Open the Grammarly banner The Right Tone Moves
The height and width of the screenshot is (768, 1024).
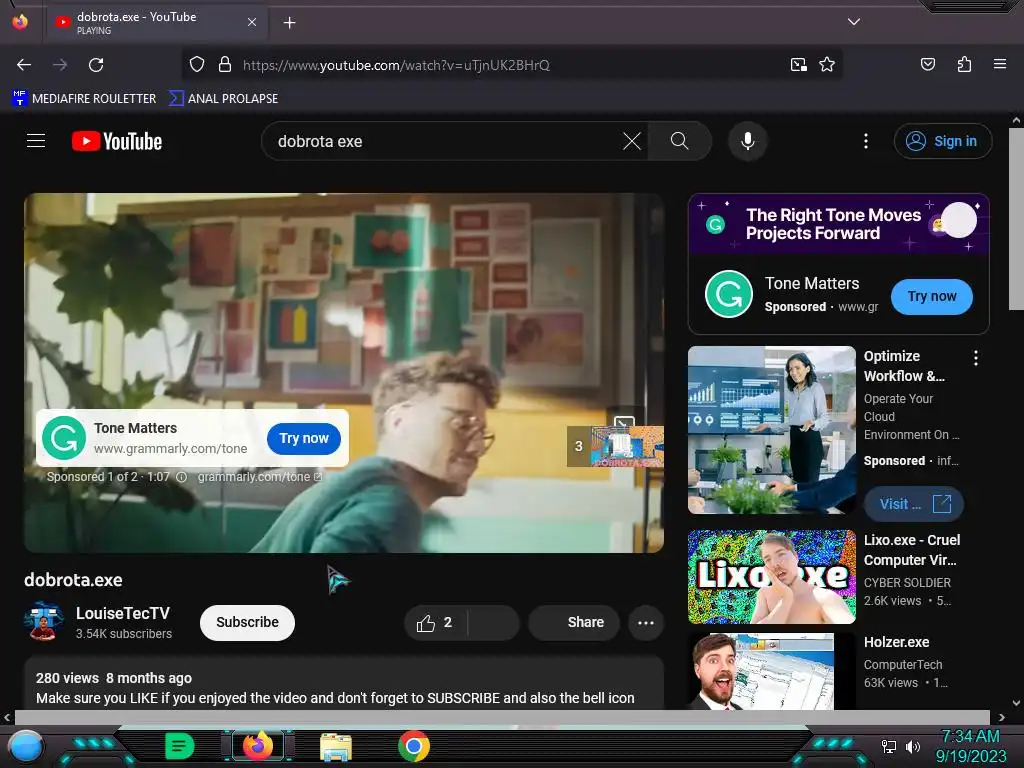click(839, 224)
